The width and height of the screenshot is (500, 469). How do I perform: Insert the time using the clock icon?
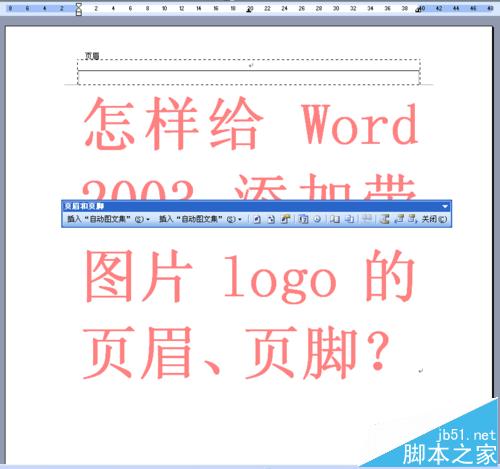pyautogui.click(x=317, y=219)
